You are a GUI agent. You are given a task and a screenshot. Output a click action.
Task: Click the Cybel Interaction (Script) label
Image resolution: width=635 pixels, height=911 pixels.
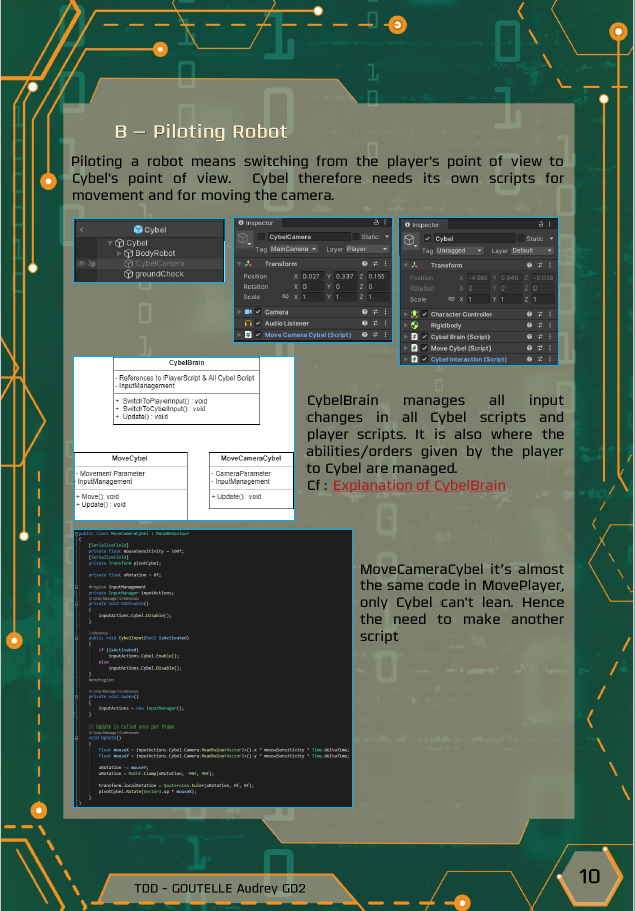pos(468,360)
